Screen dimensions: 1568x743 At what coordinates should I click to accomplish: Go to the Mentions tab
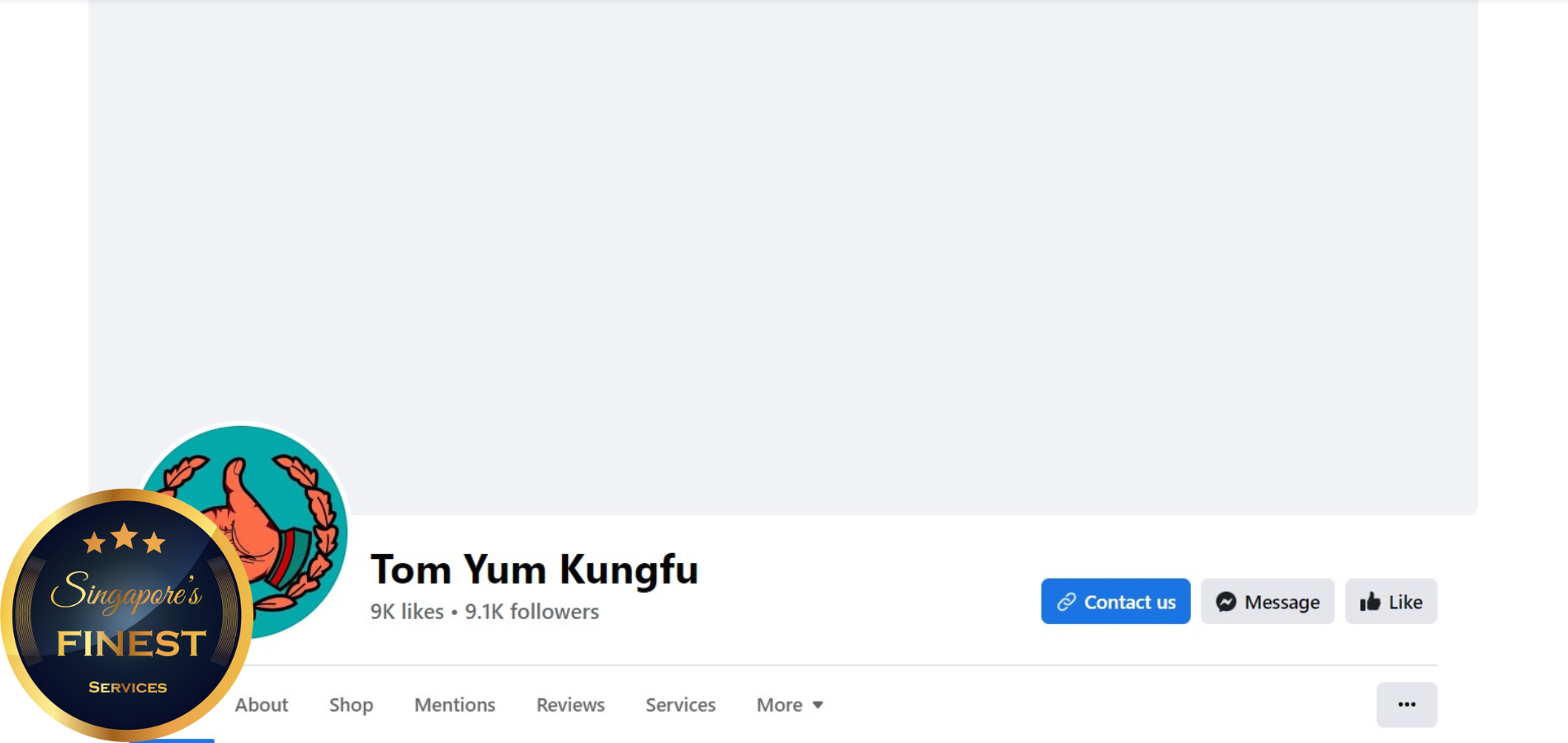tap(455, 705)
